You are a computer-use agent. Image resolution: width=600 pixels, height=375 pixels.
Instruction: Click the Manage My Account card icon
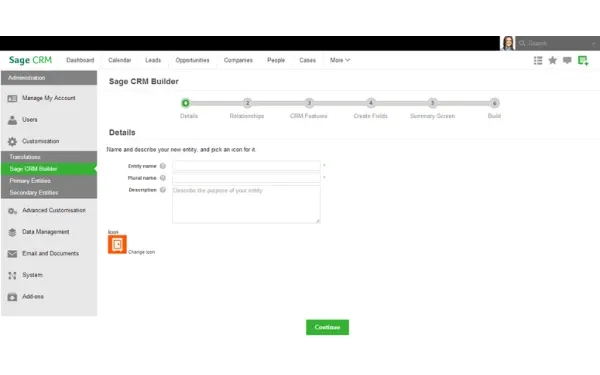12,98
